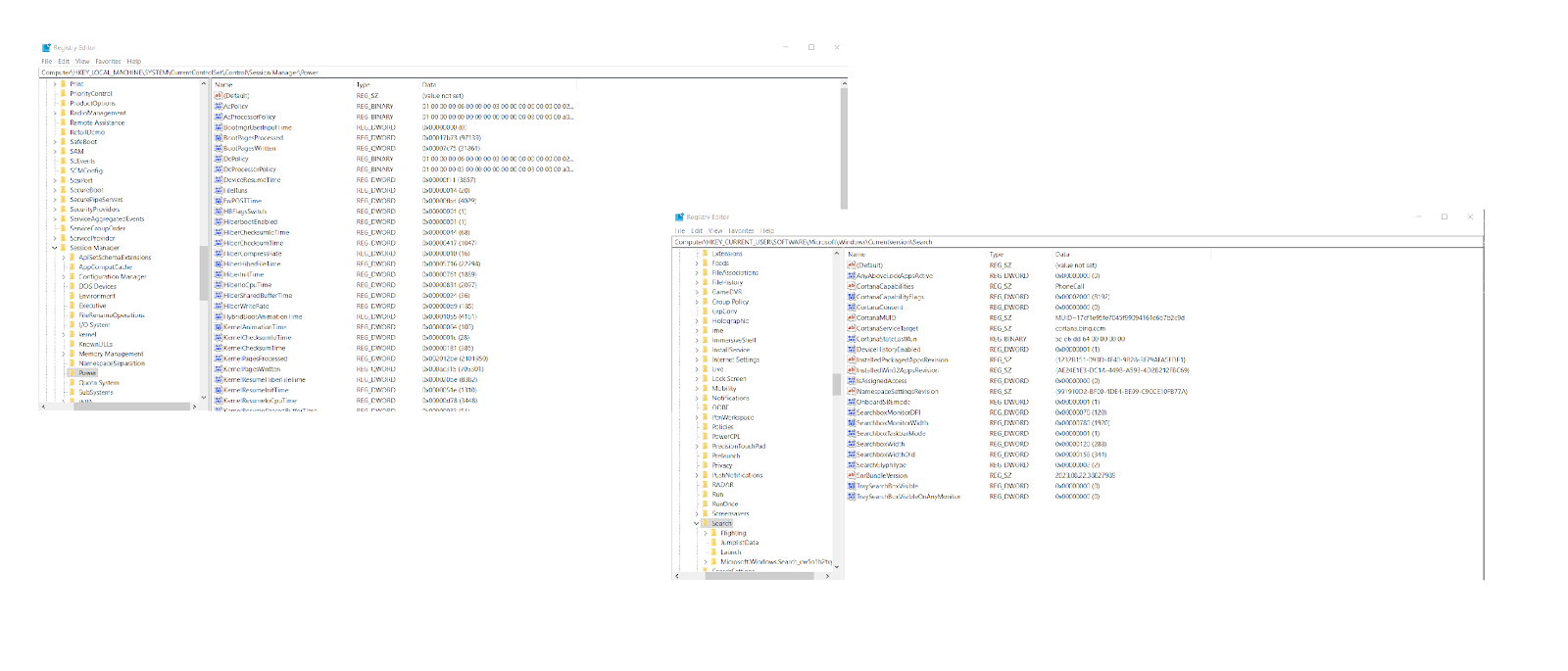This screenshot has width=1568, height=671.
Task: Expand the Configuration Manager key
Action: point(64,276)
